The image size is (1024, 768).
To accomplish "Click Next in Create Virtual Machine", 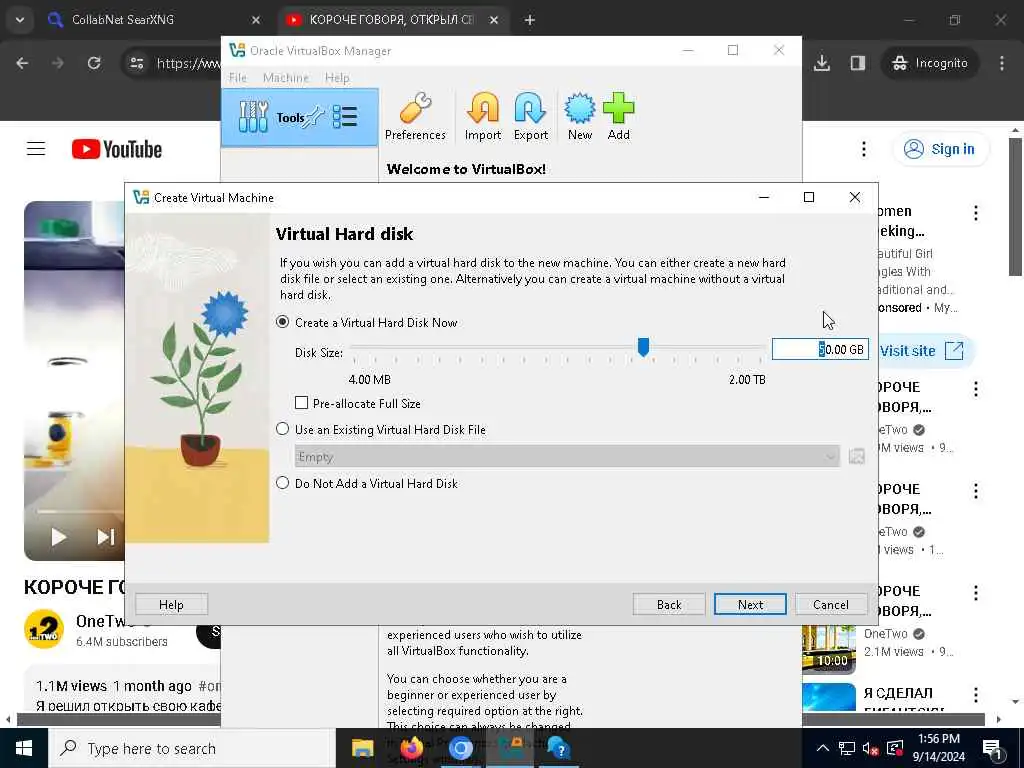I will 750,605.
